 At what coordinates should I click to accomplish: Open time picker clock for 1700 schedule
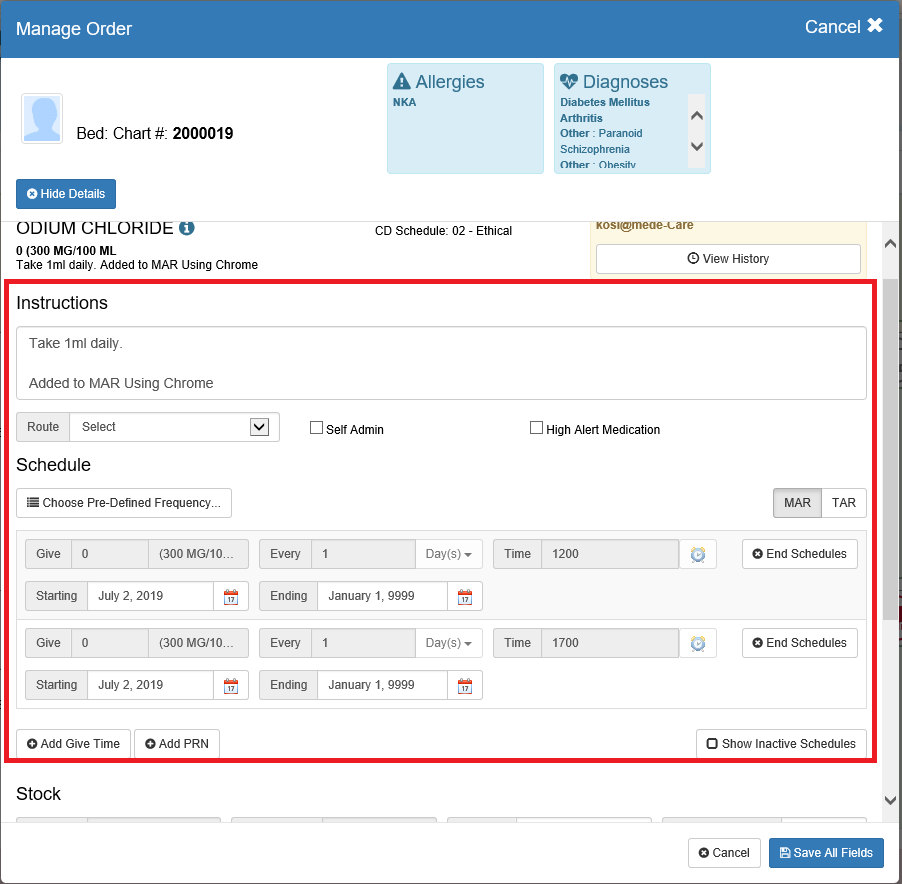[698, 643]
